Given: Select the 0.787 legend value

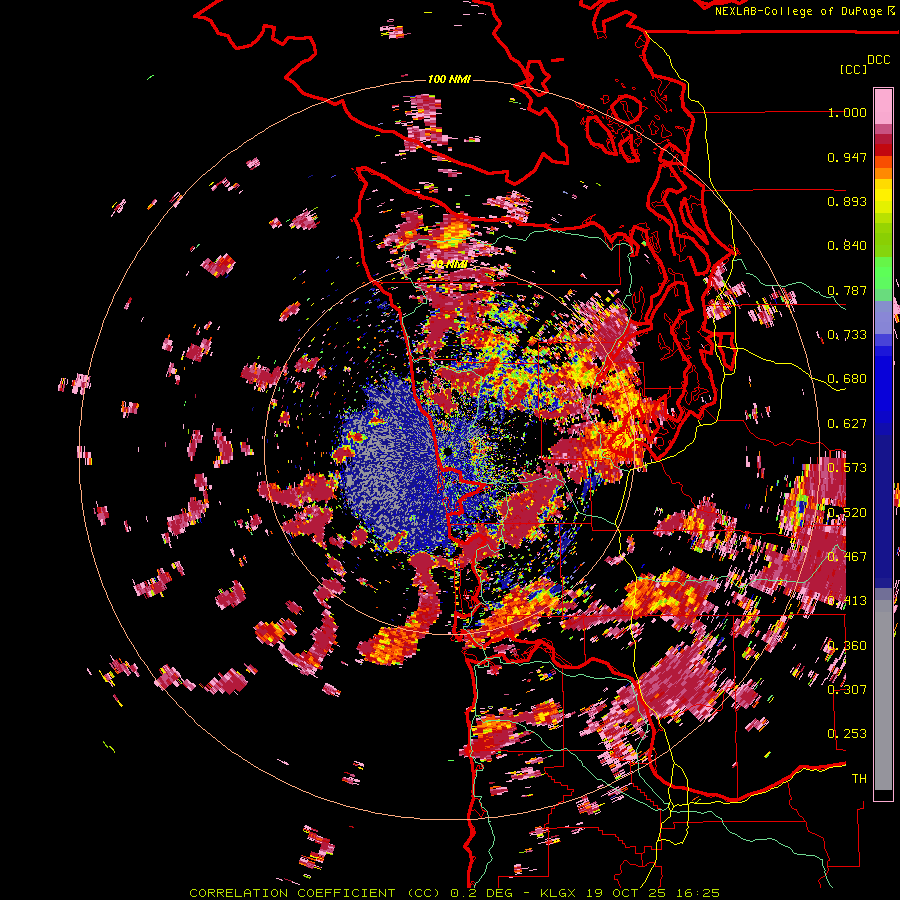Looking at the screenshot, I should click(x=847, y=290).
